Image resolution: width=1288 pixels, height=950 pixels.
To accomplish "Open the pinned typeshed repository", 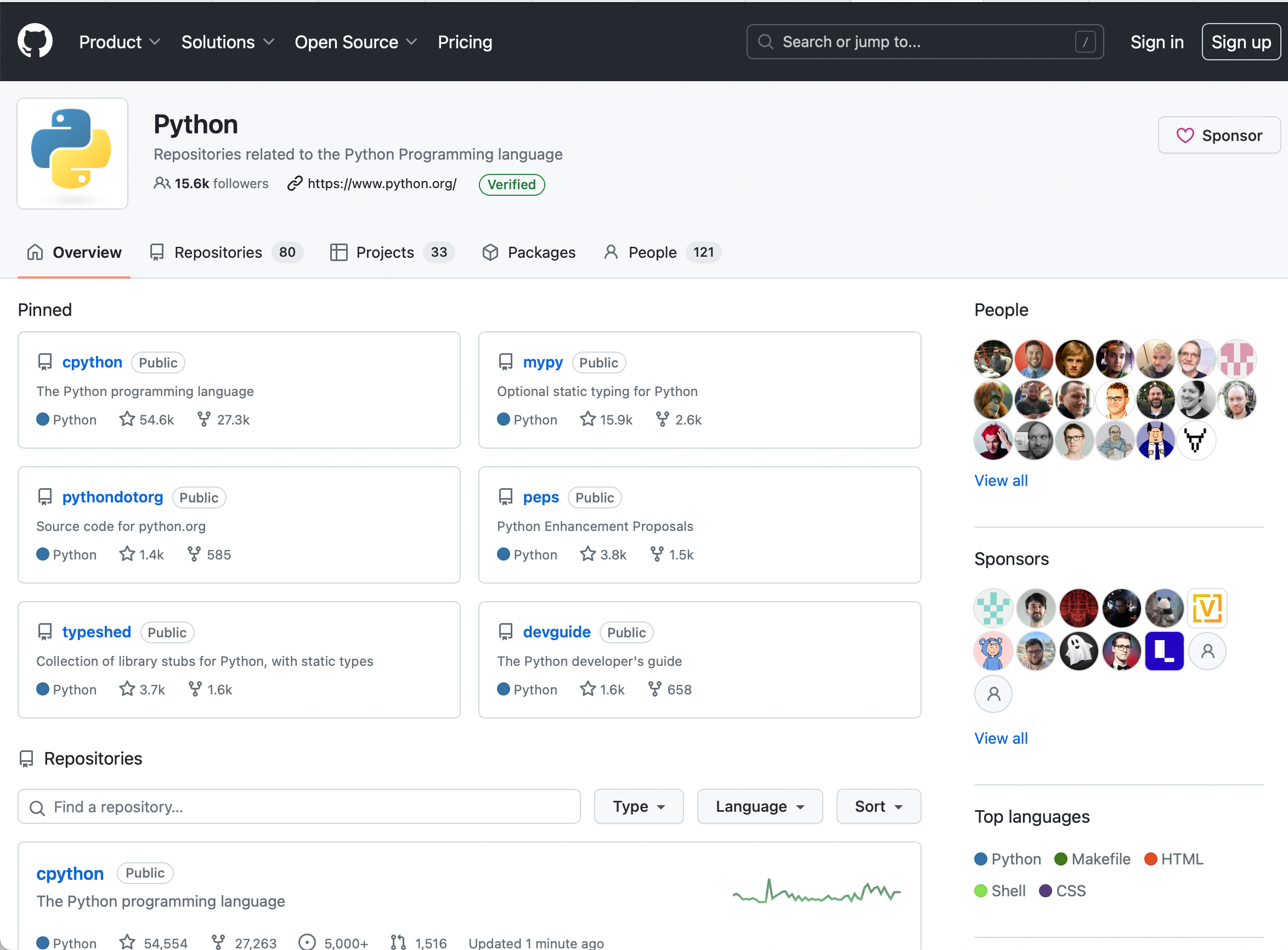I will point(97,631).
